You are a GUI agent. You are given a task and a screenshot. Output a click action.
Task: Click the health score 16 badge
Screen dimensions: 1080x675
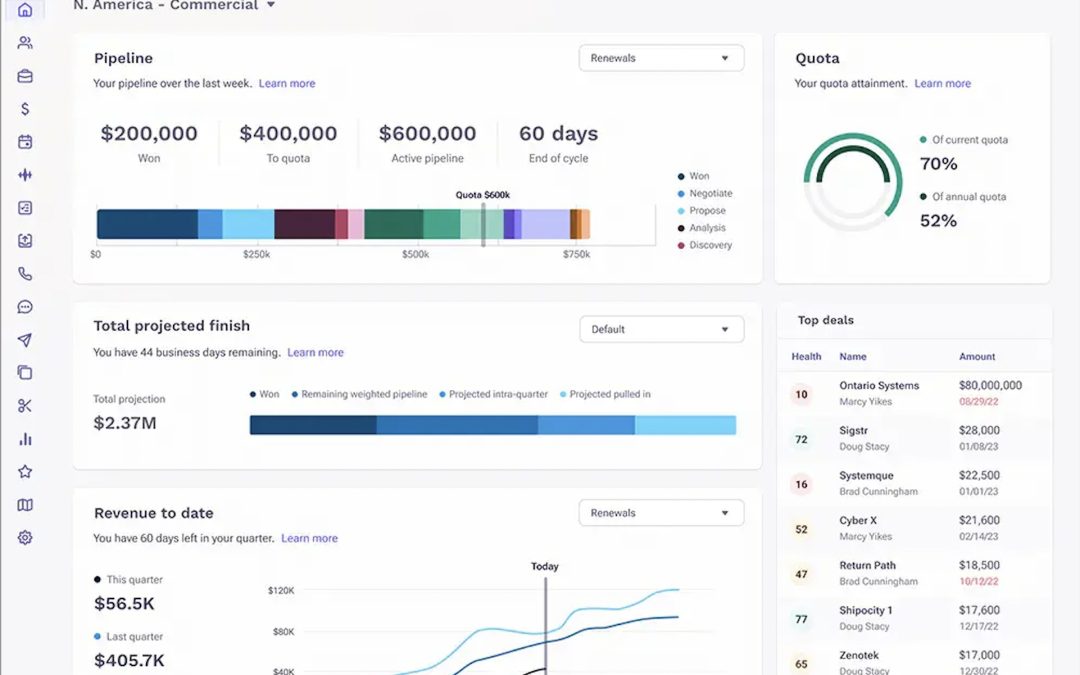pyautogui.click(x=801, y=484)
